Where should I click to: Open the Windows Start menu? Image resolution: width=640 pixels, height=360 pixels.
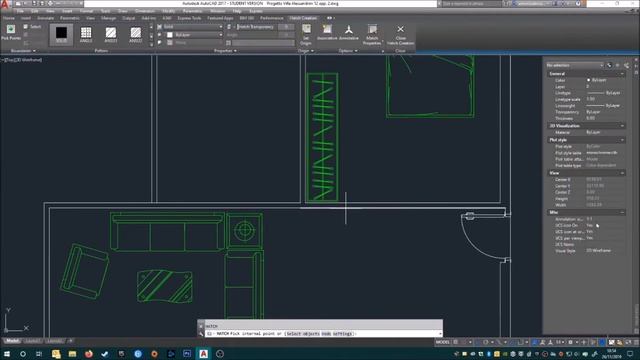(7, 354)
